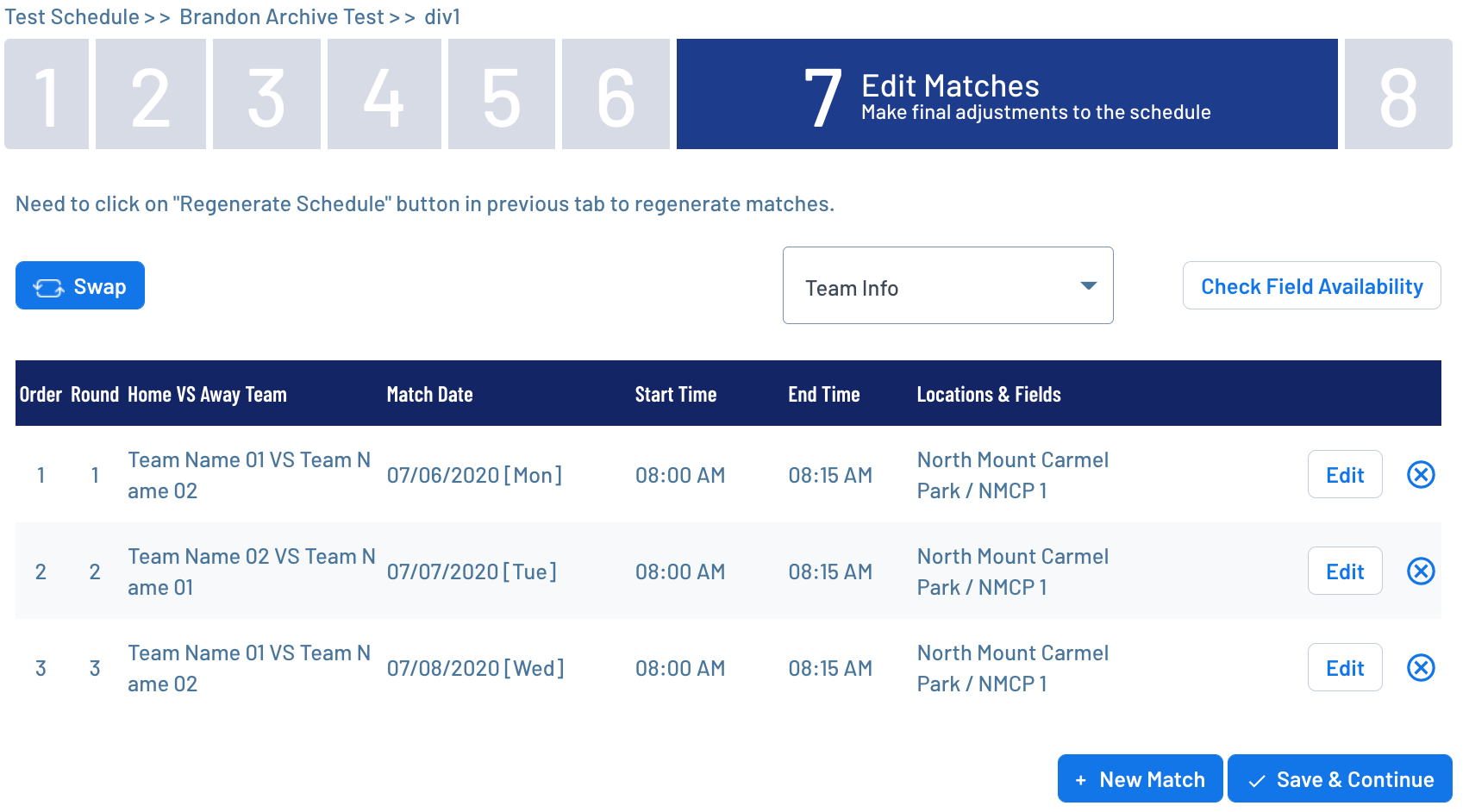Click Check Field Availability
1469x812 pixels.
(1311, 285)
